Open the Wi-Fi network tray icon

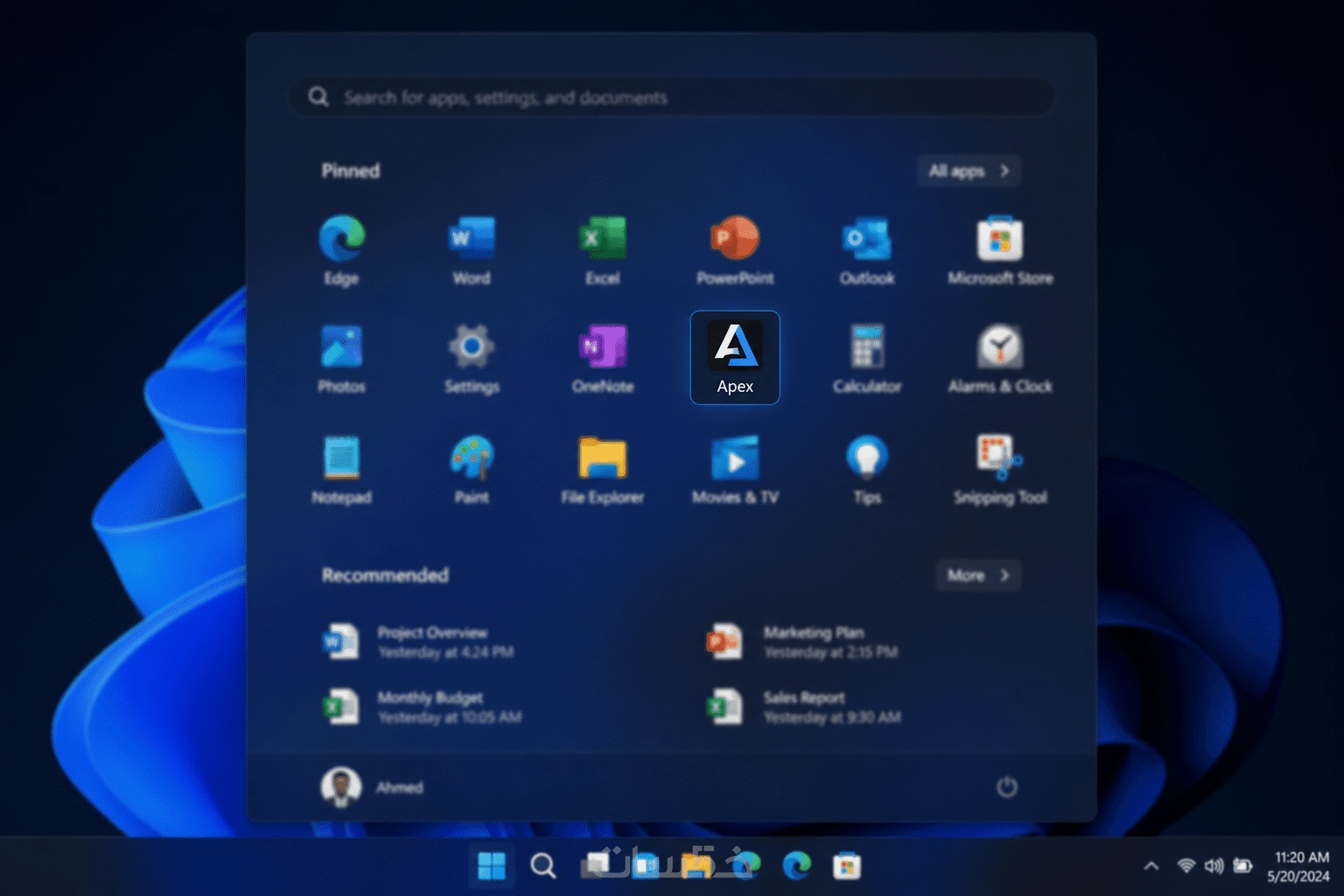1186,866
